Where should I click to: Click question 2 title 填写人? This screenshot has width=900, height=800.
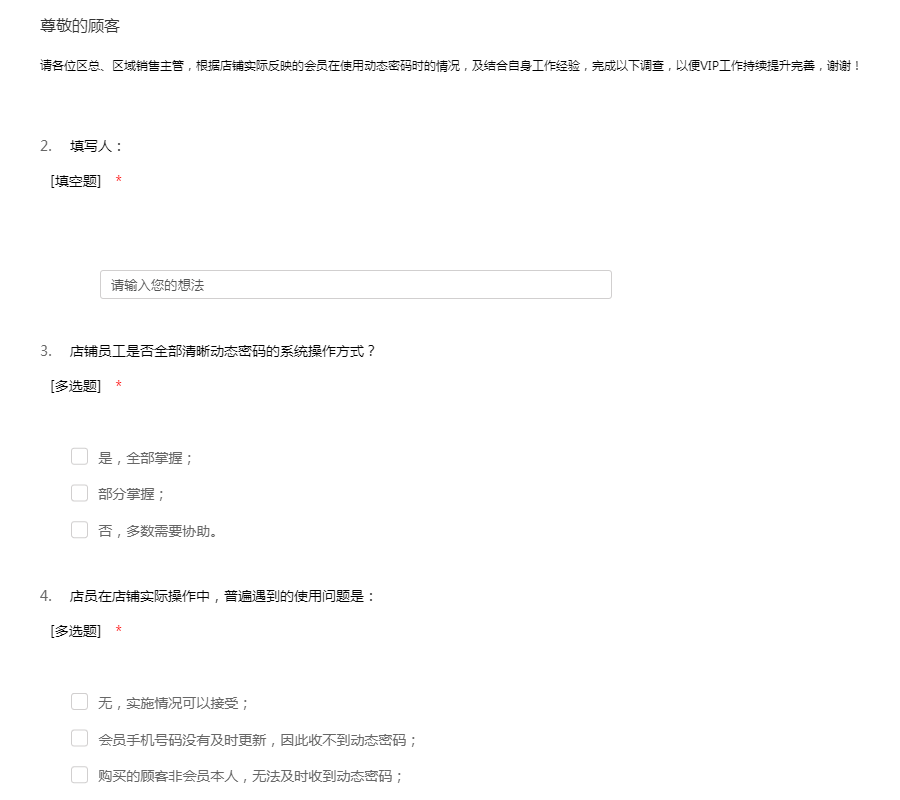(x=96, y=146)
